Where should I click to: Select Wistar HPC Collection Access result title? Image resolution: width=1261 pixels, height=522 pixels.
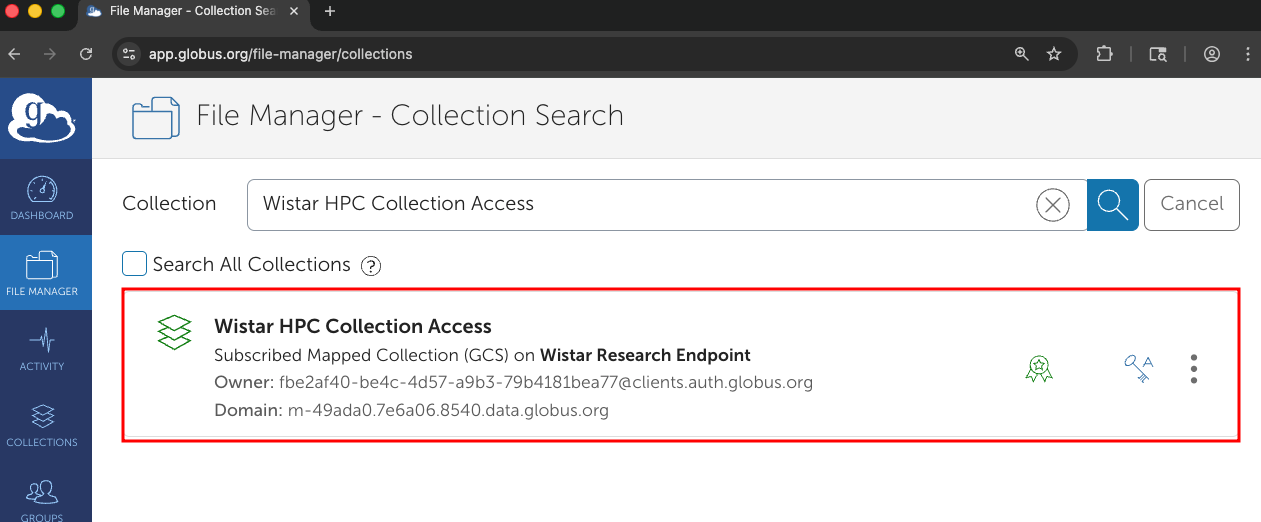[353, 326]
